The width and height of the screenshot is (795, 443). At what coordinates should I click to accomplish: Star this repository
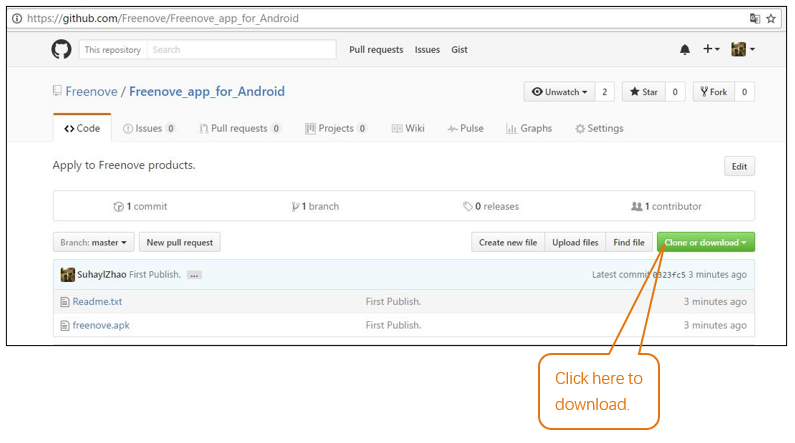(643, 92)
